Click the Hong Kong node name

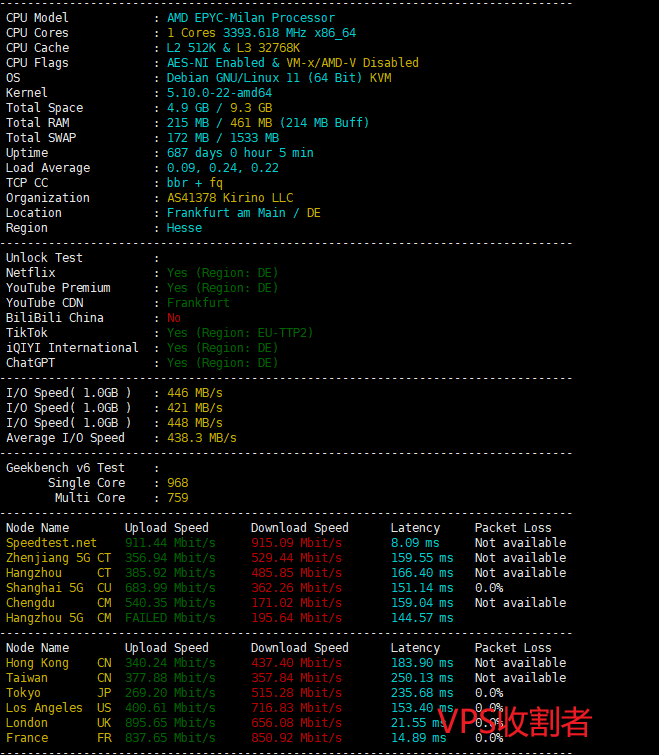[37, 663]
